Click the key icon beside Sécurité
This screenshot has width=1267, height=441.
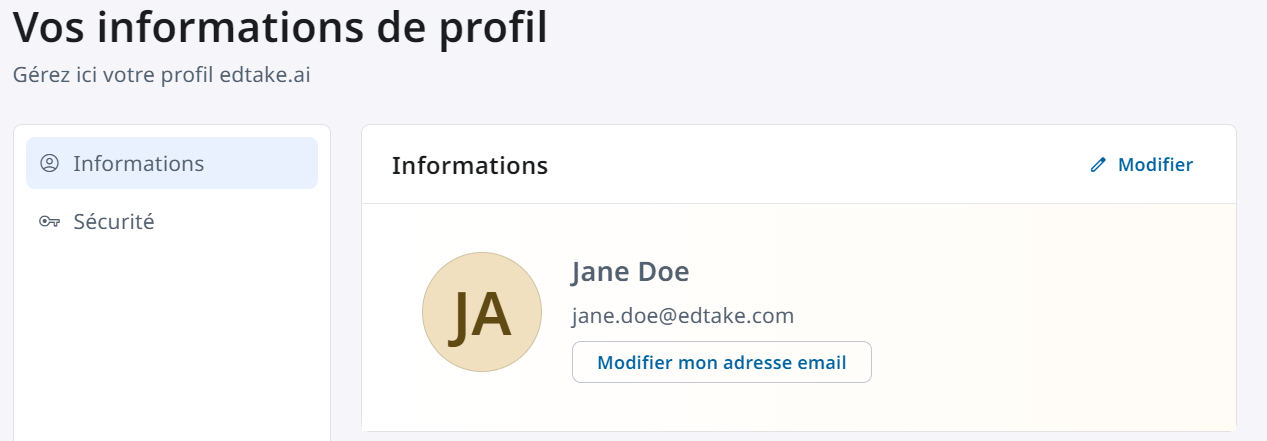point(49,222)
